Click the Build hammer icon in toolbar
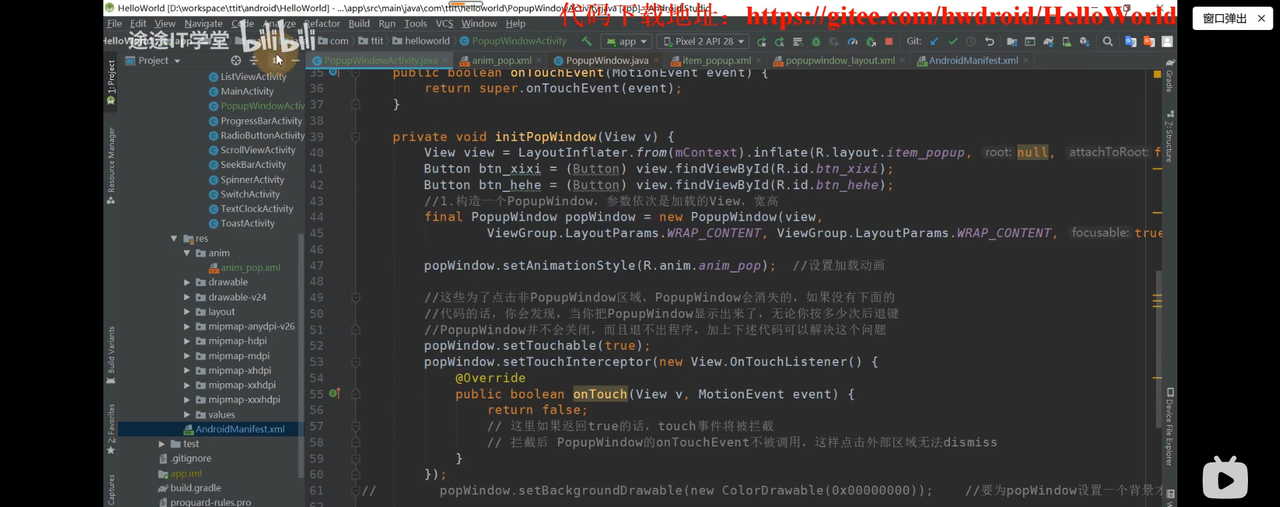Viewport: 1280px width, 507px height. pos(586,41)
